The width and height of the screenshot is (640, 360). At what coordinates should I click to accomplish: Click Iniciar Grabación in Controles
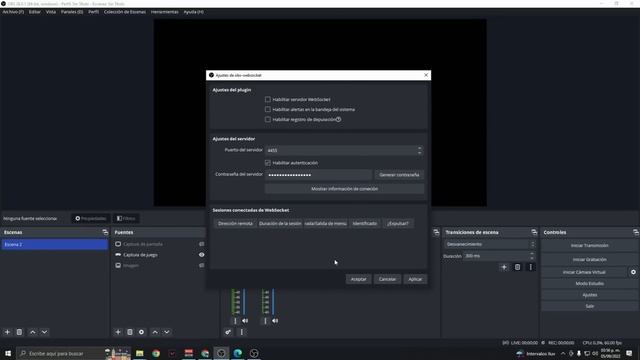pos(590,260)
